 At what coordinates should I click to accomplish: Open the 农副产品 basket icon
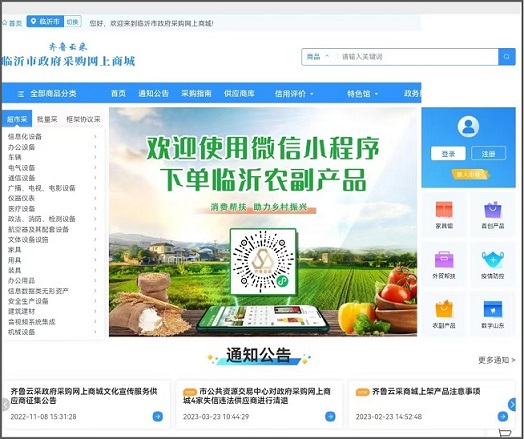444,309
